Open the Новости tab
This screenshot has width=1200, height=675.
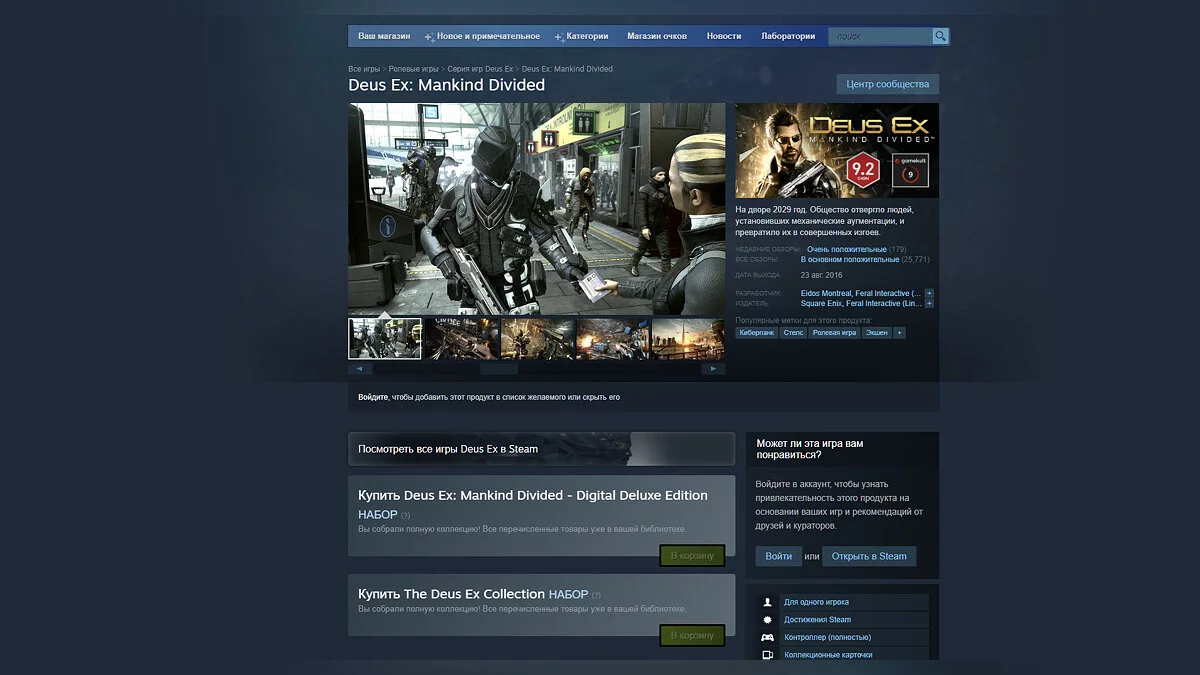pos(724,36)
